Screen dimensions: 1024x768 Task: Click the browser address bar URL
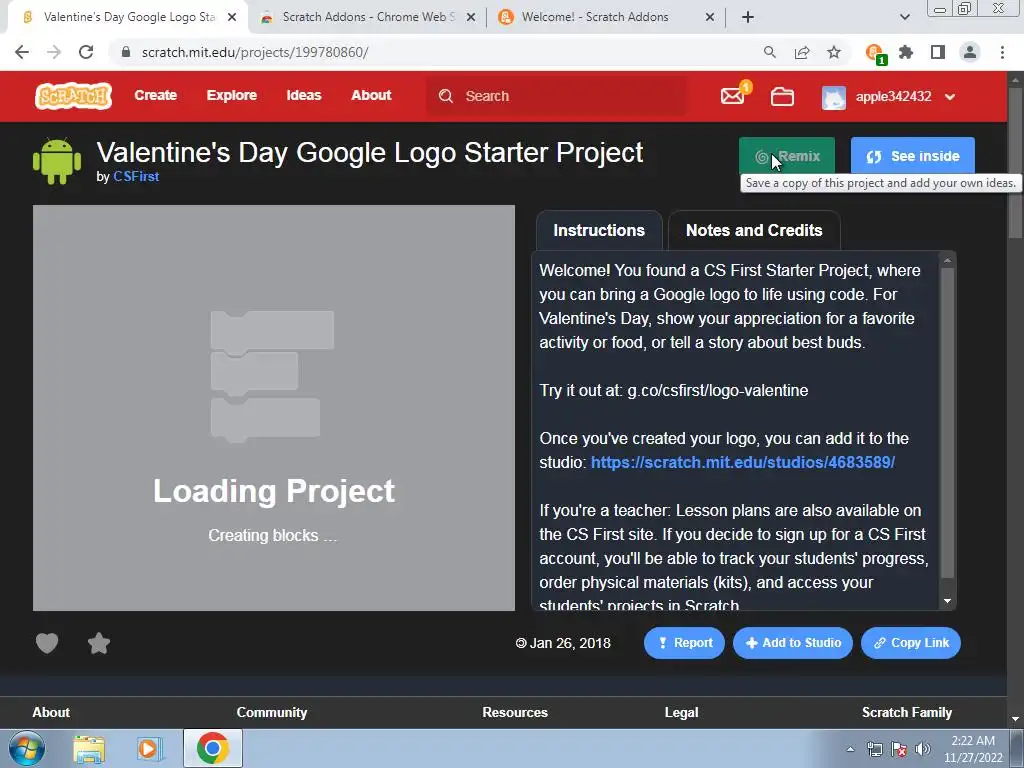(x=255, y=52)
